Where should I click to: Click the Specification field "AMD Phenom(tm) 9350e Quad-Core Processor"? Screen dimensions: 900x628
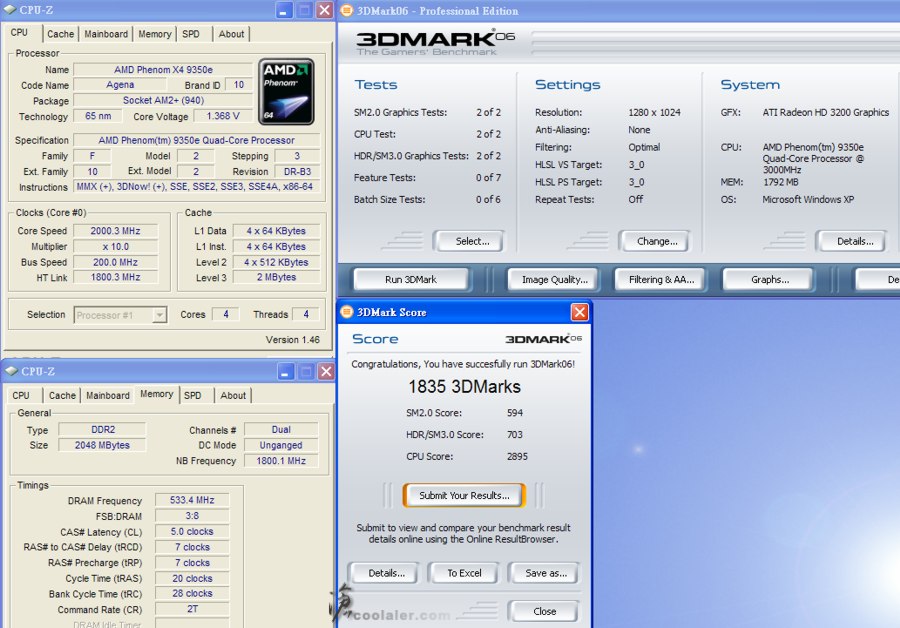click(196, 140)
